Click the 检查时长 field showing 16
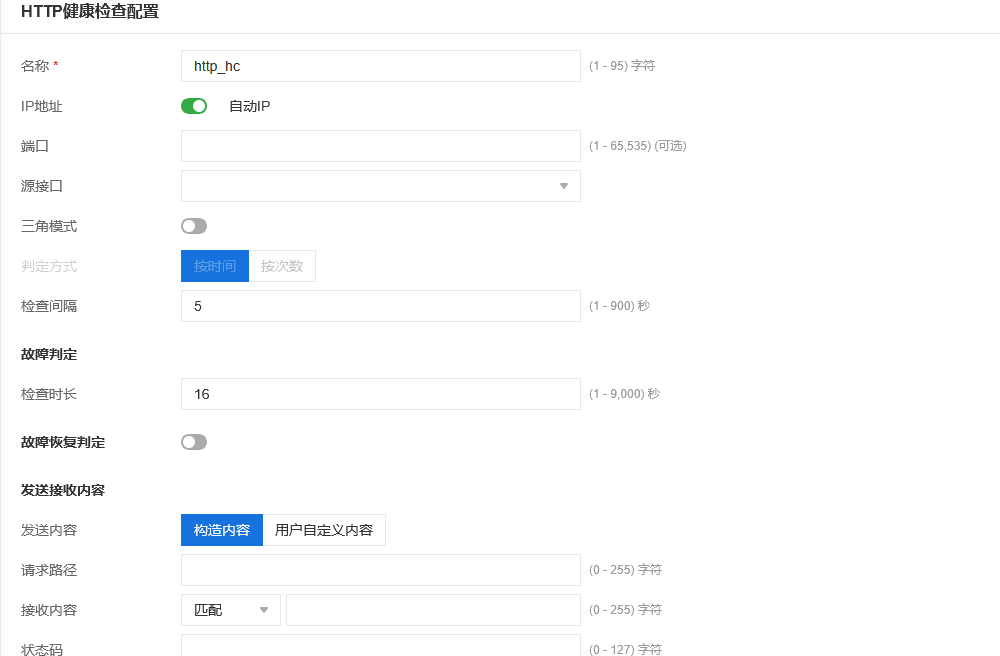This screenshot has height=656, width=1000. [380, 394]
